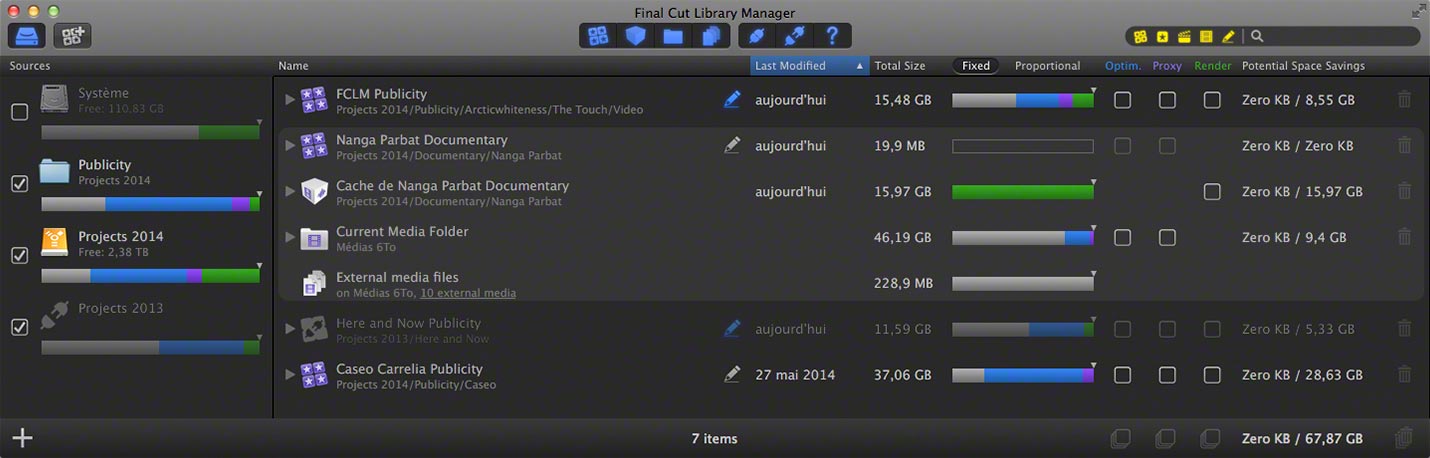Check Optim. box for Current Media Folder
Screen dimensions: 1430x458
[x=1123, y=237]
